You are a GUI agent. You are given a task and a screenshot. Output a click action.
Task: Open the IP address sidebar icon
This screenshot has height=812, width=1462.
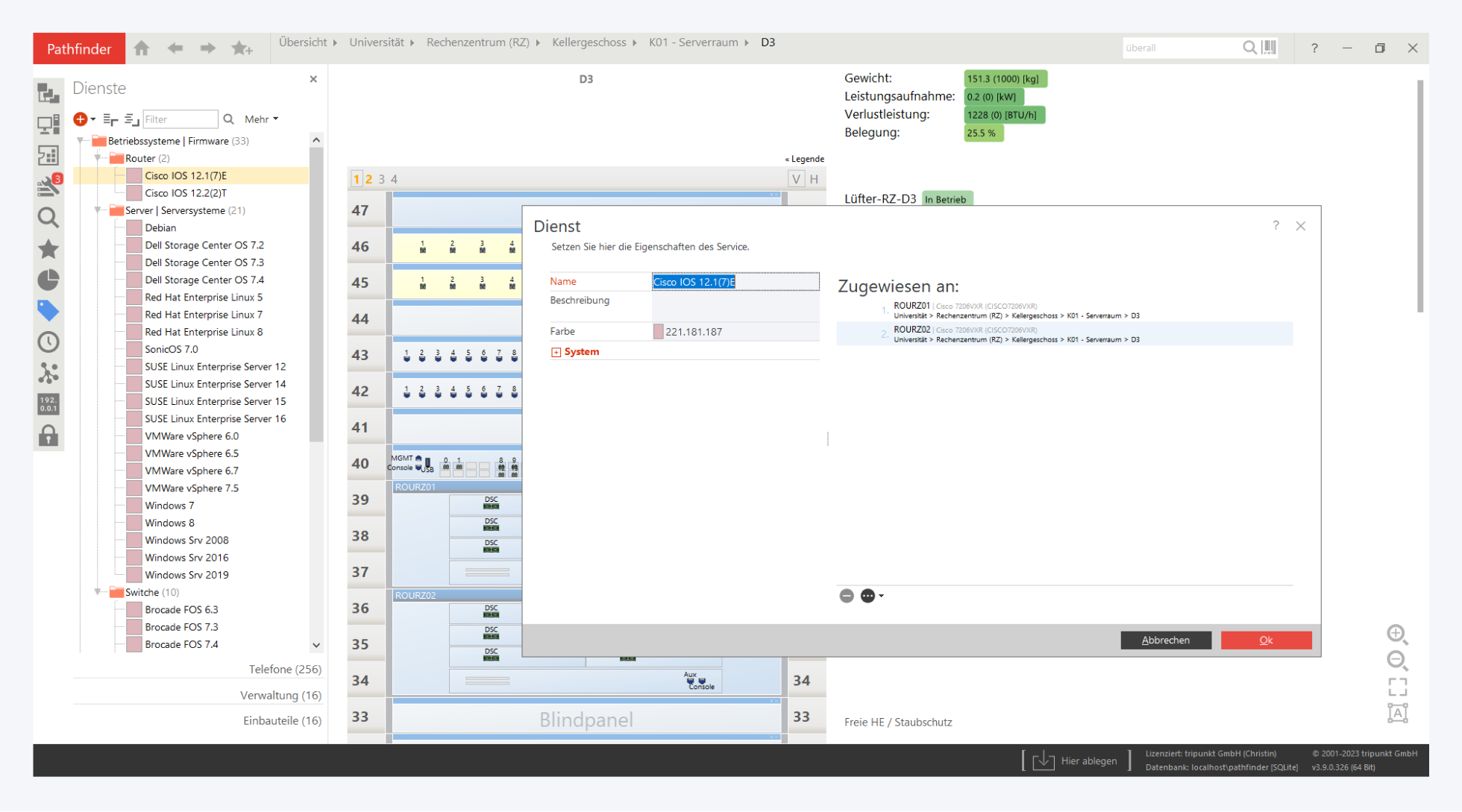click(x=48, y=404)
